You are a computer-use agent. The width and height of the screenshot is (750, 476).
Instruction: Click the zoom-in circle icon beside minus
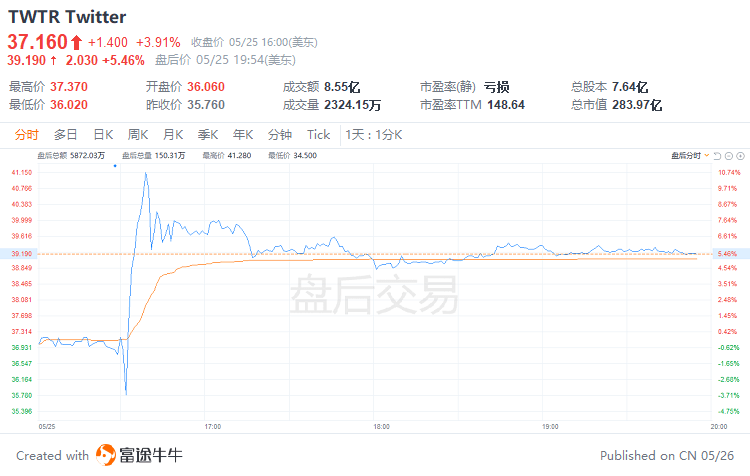tap(740, 156)
